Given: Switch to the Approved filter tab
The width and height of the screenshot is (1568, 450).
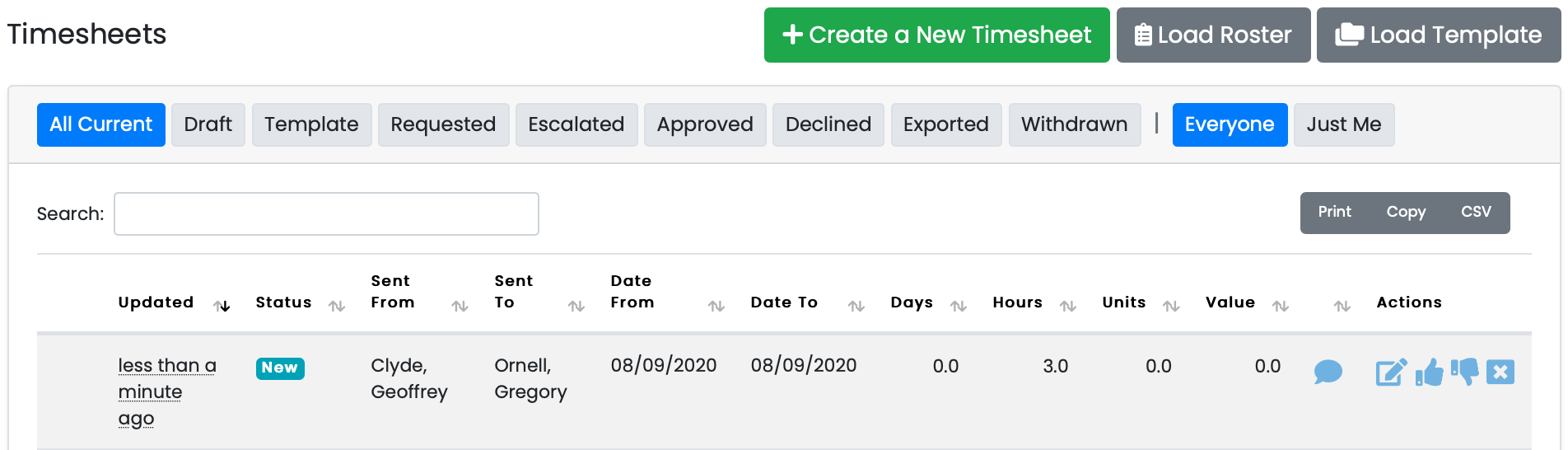Looking at the screenshot, I should (705, 124).
